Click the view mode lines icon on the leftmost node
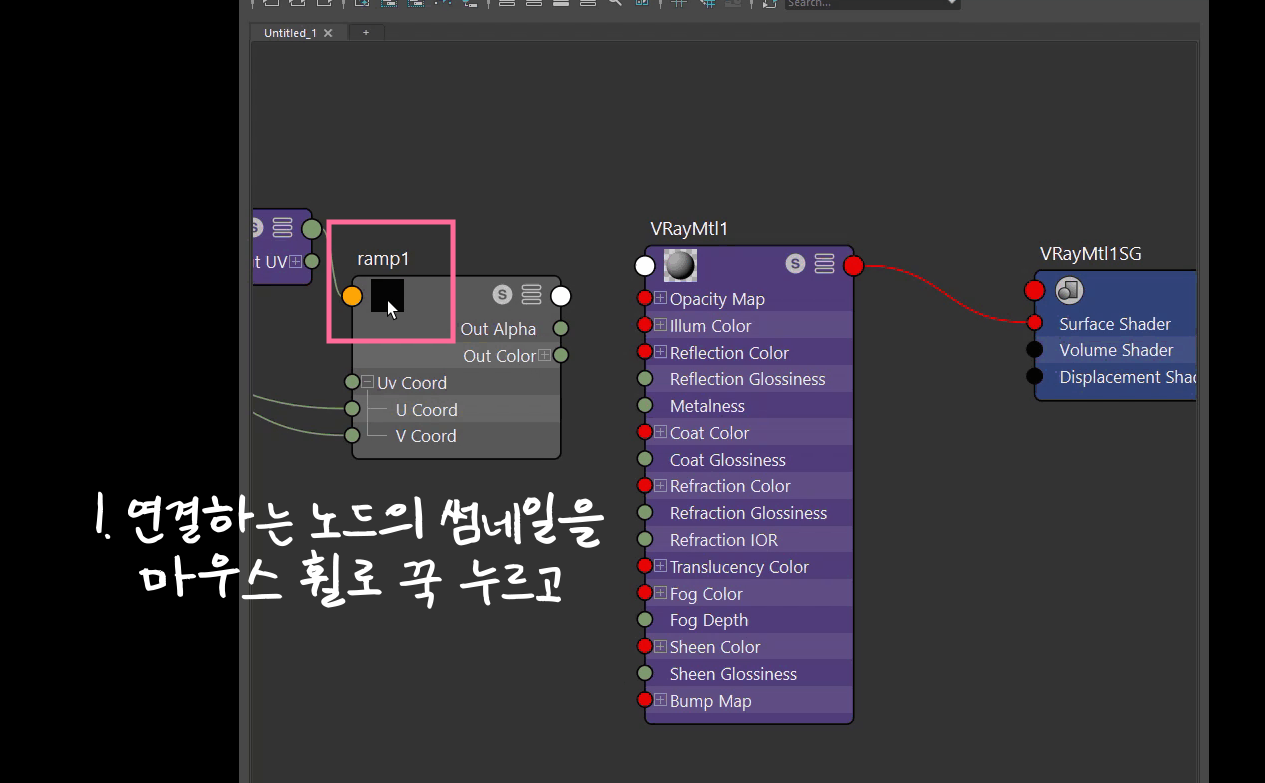The image size is (1265, 783). [x=282, y=228]
